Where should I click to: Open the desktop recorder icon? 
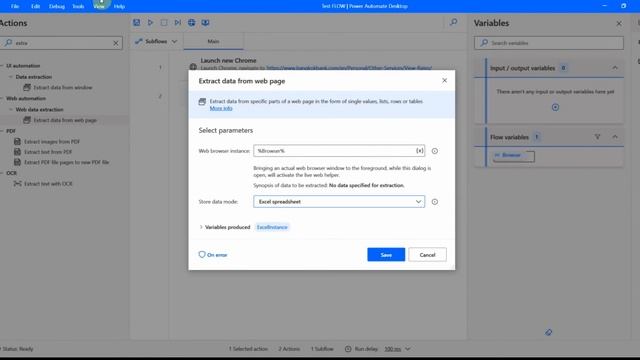click(205, 22)
